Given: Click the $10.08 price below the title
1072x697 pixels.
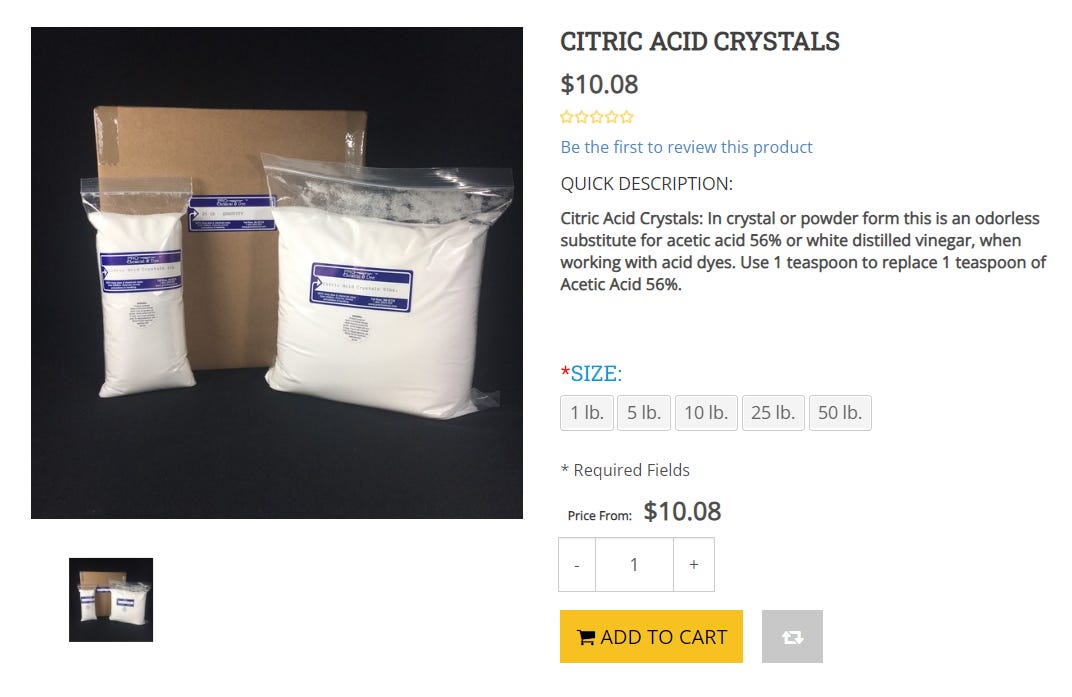Looking at the screenshot, I should click(599, 85).
